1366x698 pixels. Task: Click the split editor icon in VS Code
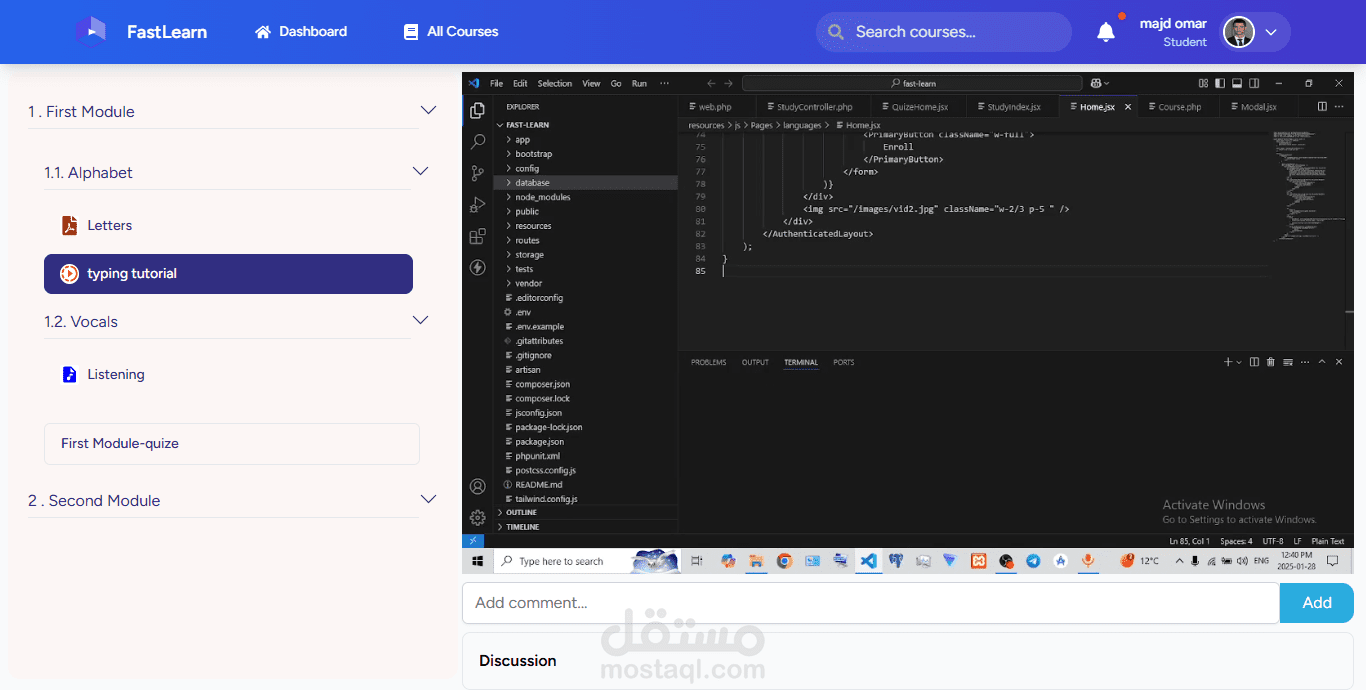(x=1322, y=106)
